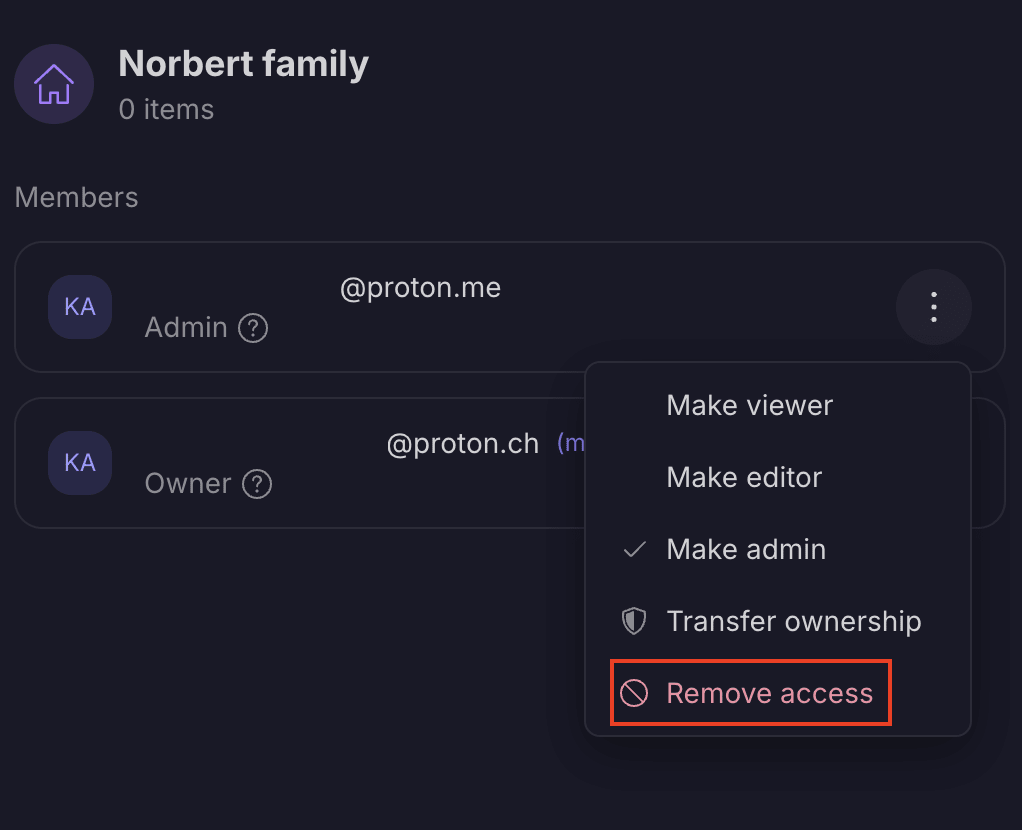Click the help icon next to Admin
This screenshot has height=830, width=1022.
coord(253,327)
